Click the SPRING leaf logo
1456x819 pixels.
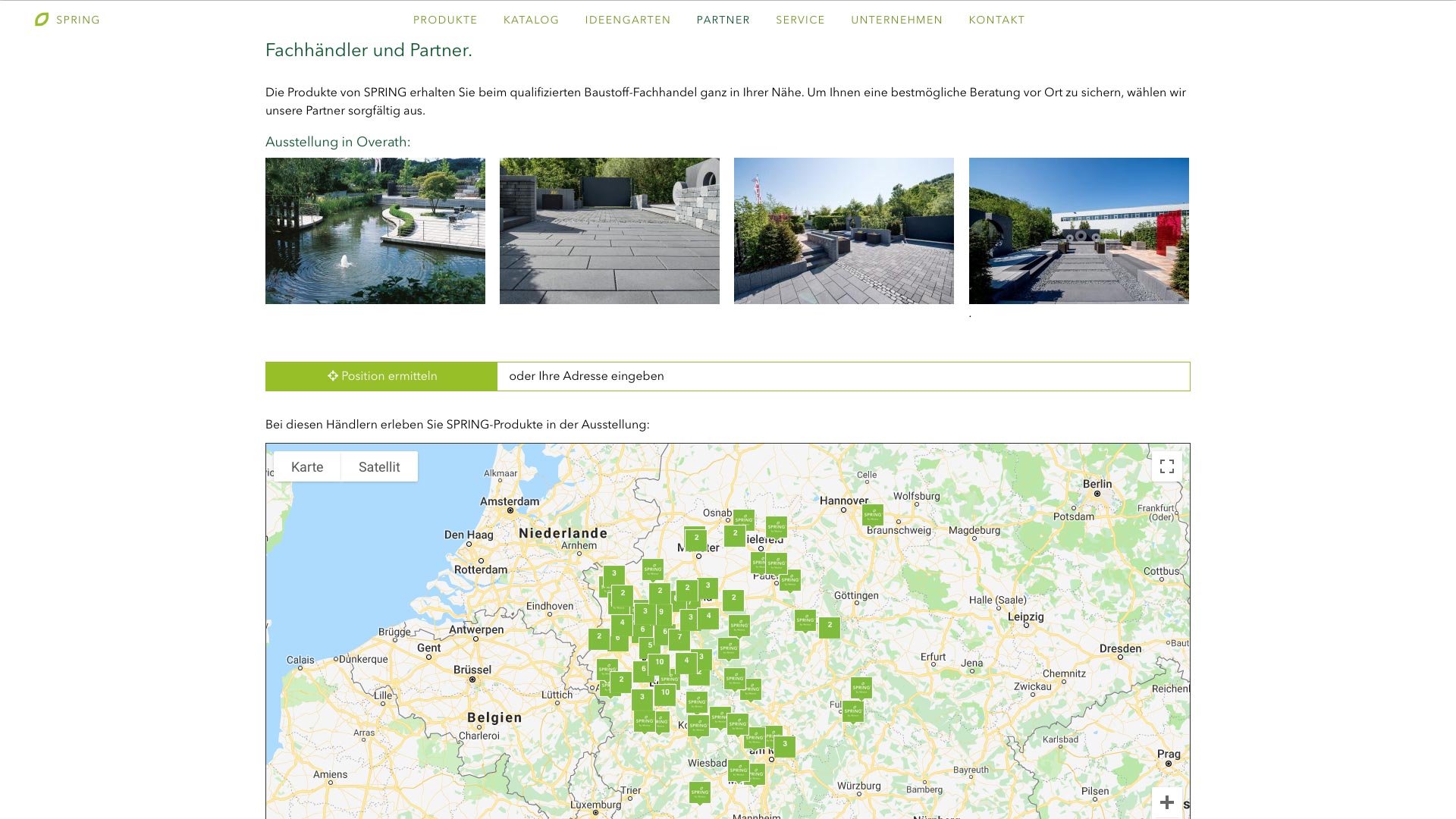pos(67,20)
